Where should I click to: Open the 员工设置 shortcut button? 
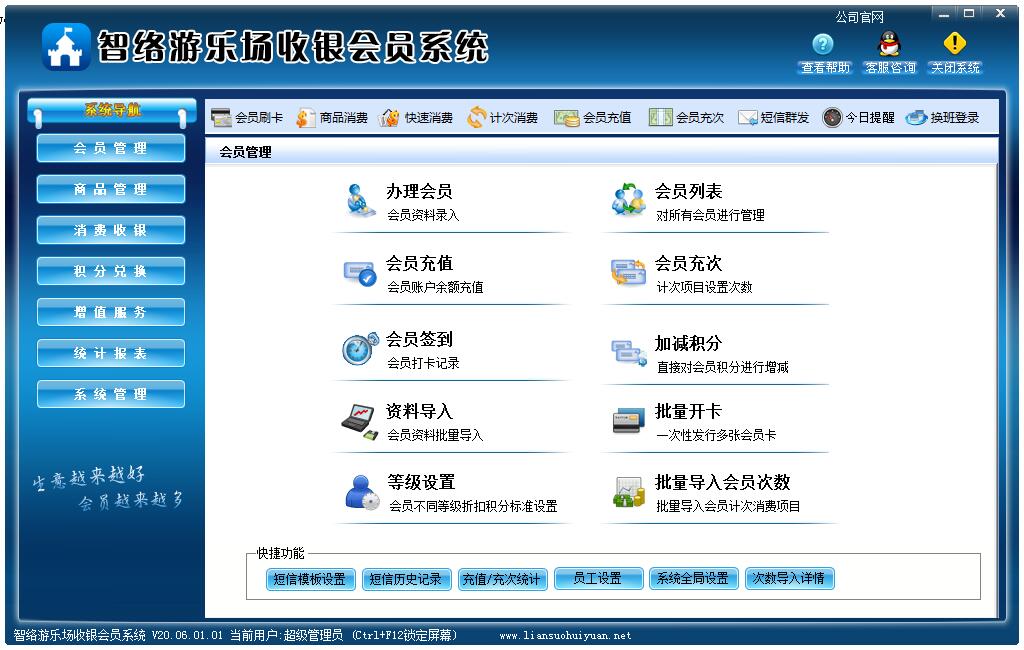point(598,578)
